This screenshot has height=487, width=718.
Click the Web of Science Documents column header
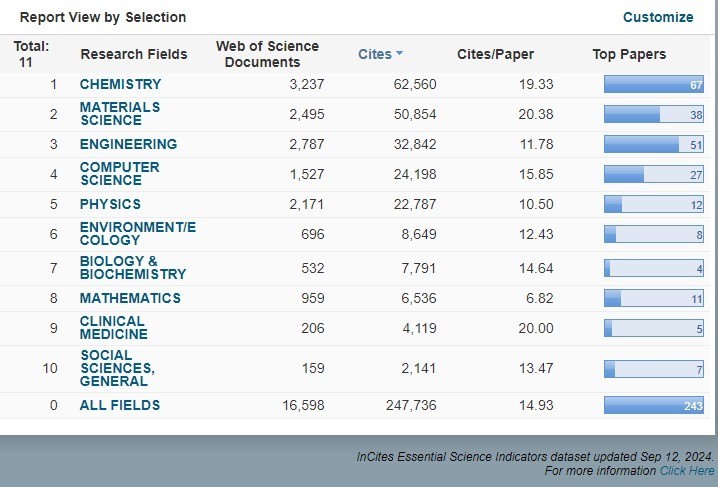point(267,54)
